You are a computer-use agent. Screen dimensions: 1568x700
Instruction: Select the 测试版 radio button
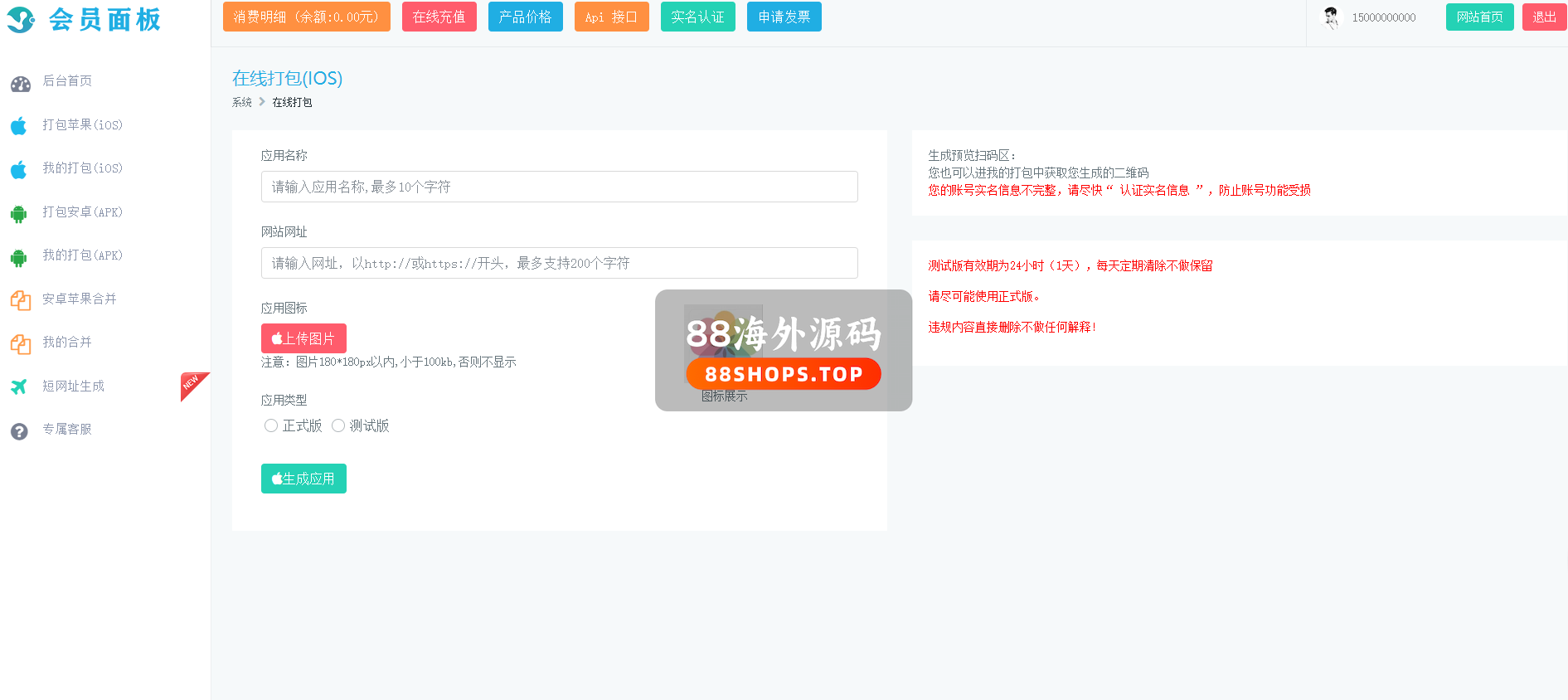coord(338,425)
